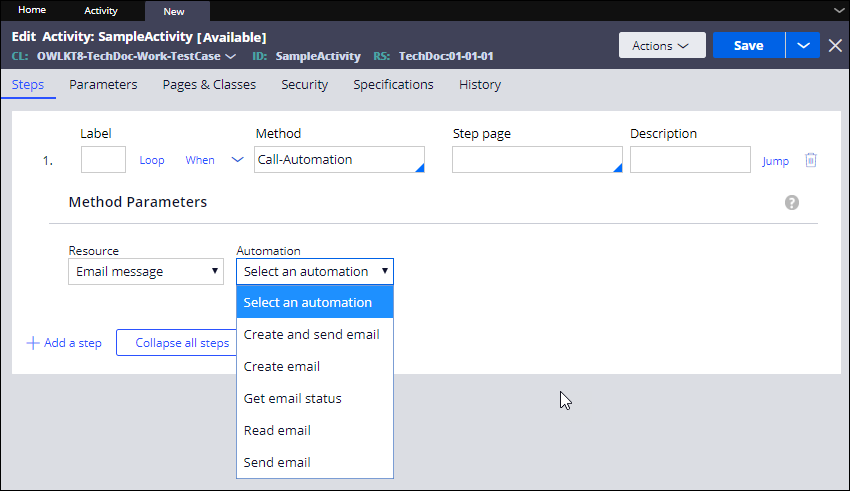
Task: Save the activity
Action: point(748,45)
